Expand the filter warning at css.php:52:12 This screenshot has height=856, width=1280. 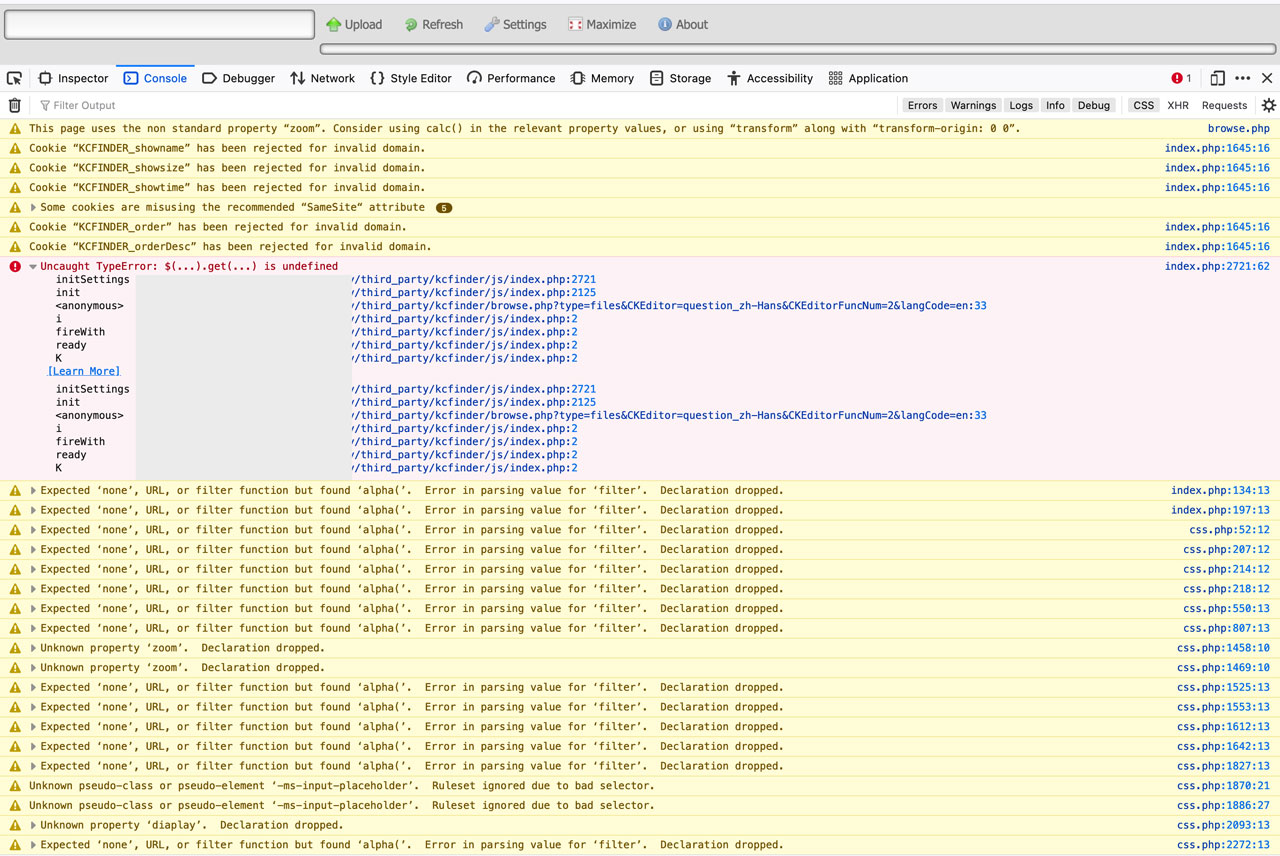[x=34, y=530]
